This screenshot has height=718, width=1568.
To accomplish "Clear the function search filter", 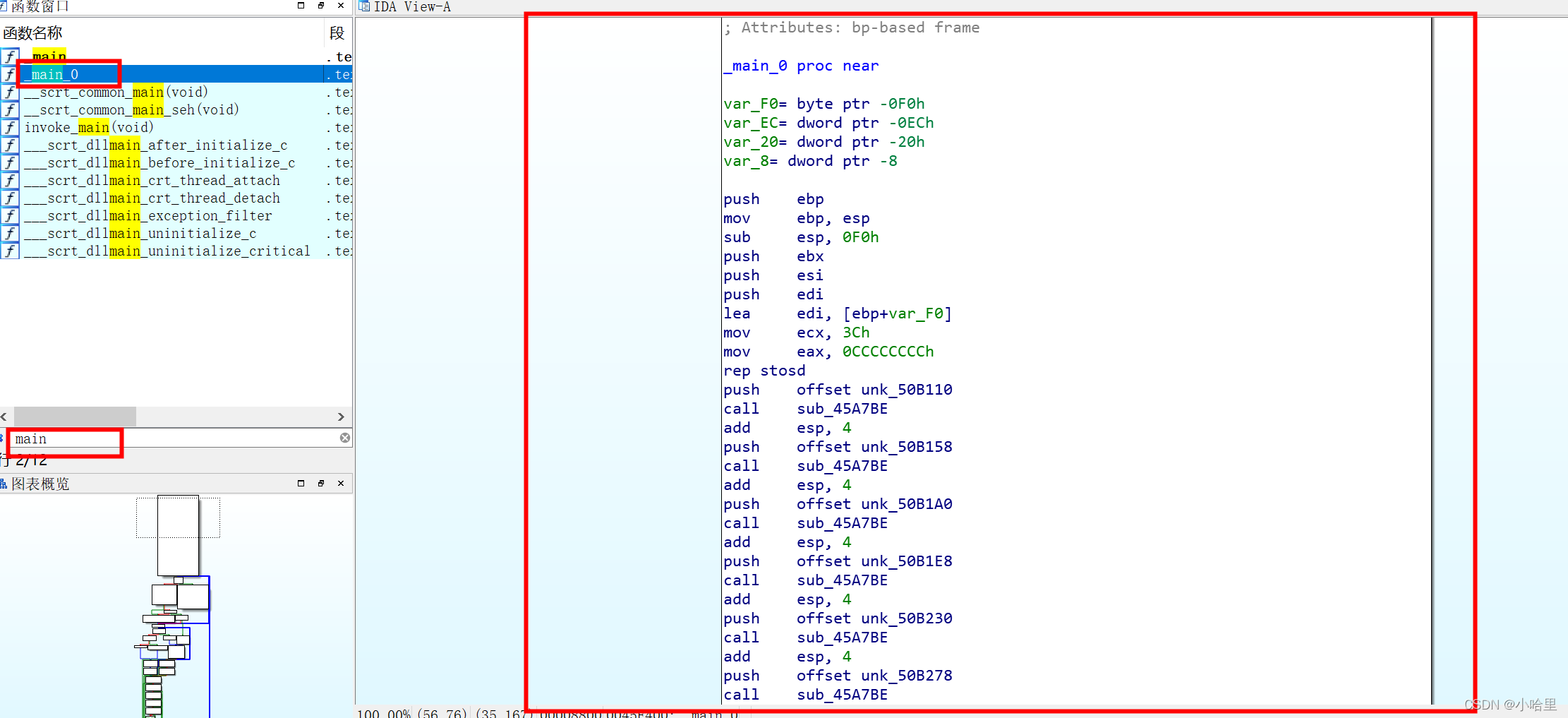I will [345, 438].
